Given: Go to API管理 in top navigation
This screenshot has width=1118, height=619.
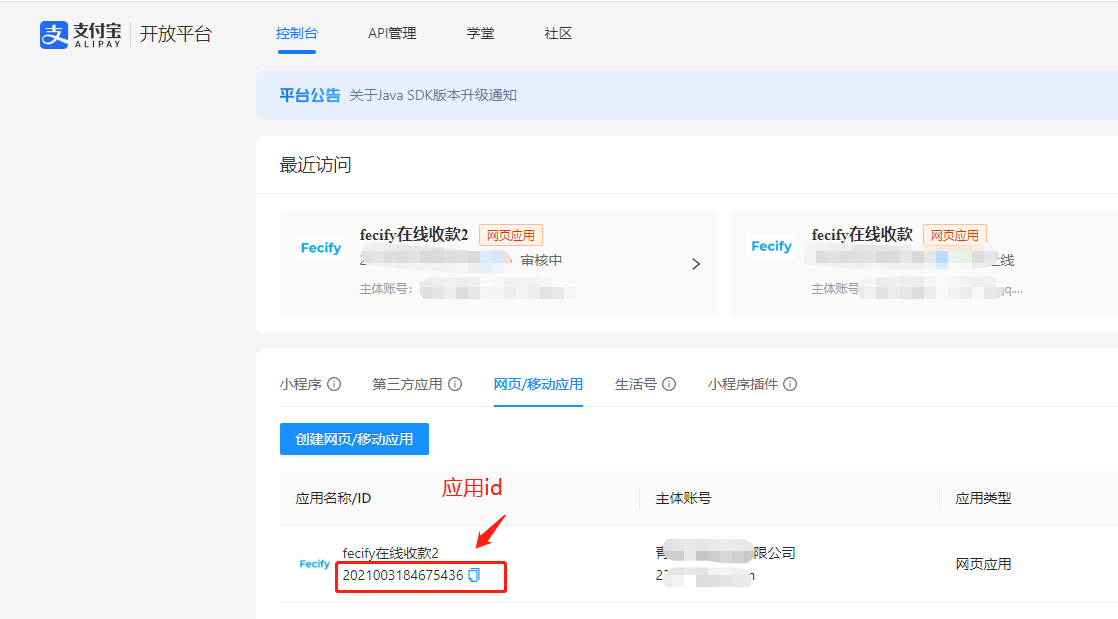Looking at the screenshot, I should pos(392,34).
